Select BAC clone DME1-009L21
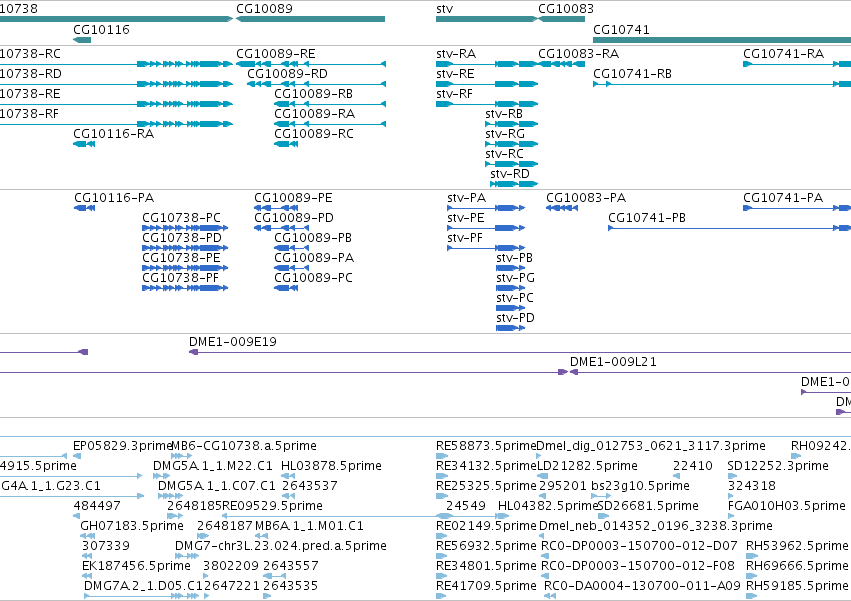The height and width of the screenshot is (601, 851). (710, 372)
